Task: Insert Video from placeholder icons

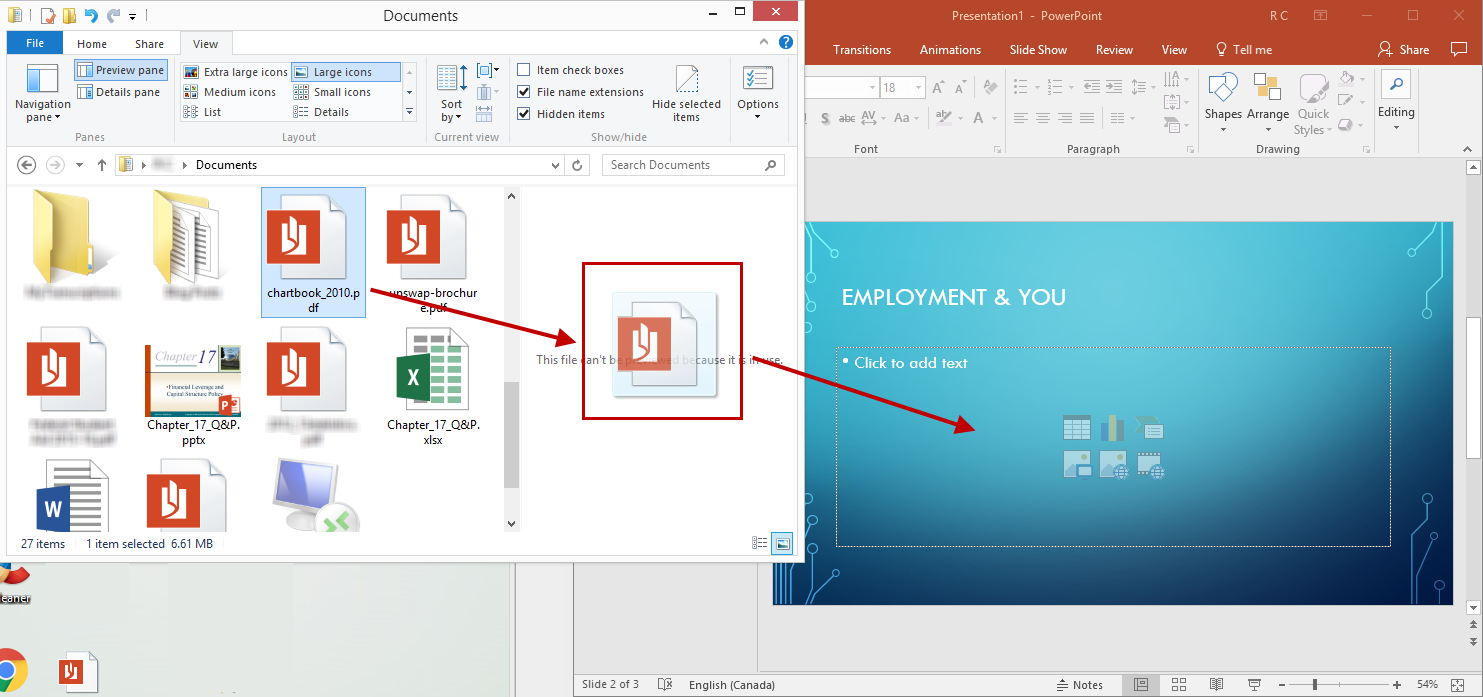Action: 1150,464
